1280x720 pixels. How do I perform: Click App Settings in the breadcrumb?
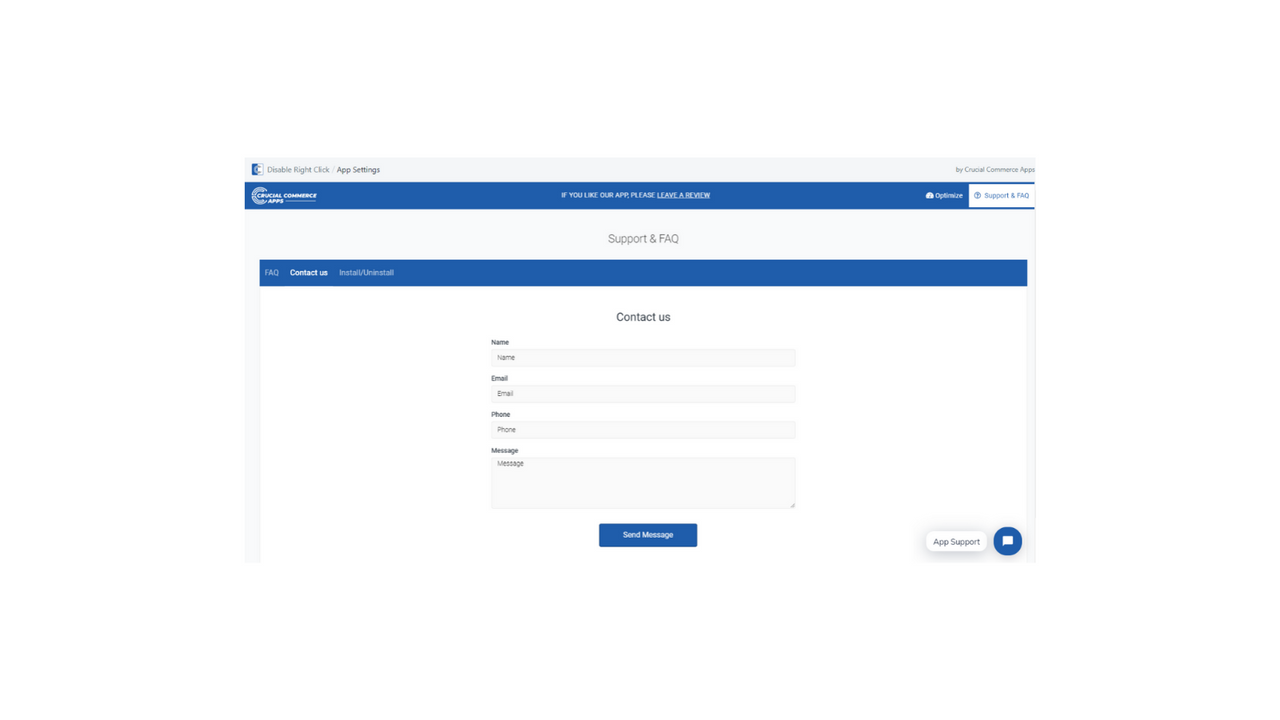pos(358,169)
